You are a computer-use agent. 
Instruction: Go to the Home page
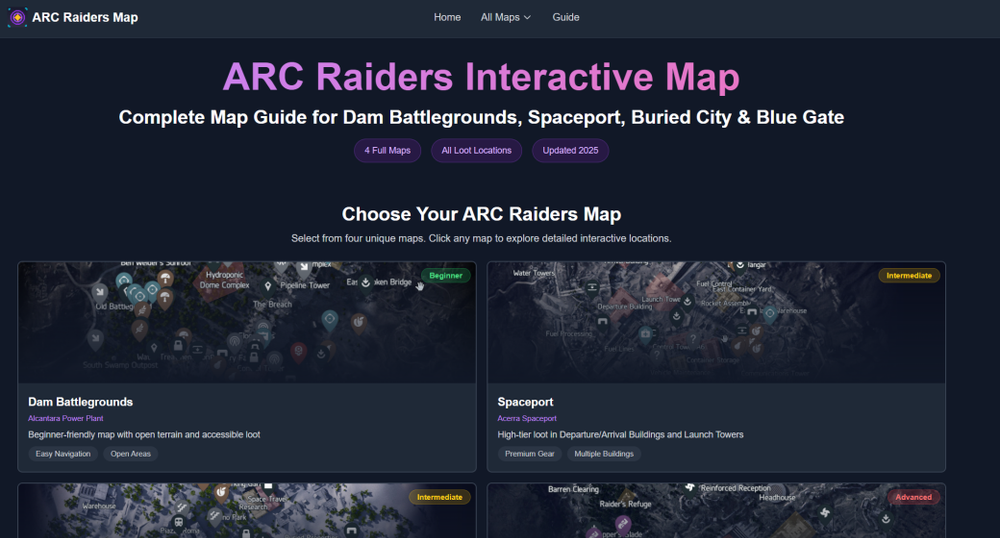pos(447,17)
